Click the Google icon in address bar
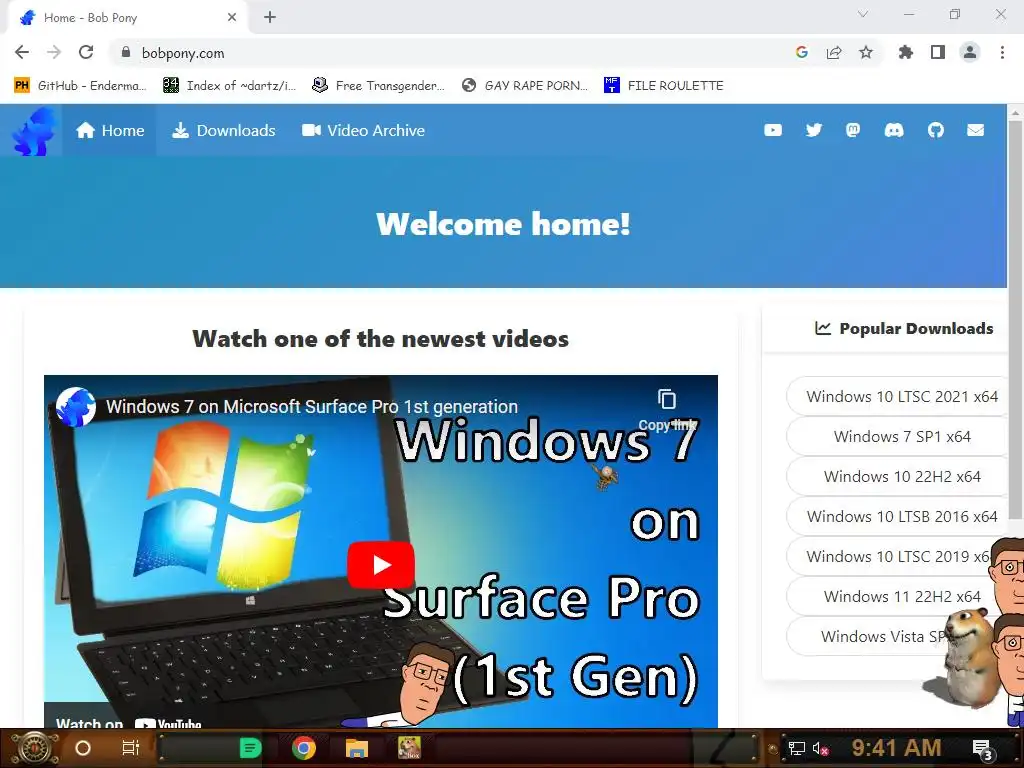This screenshot has width=1024, height=768. [x=801, y=52]
